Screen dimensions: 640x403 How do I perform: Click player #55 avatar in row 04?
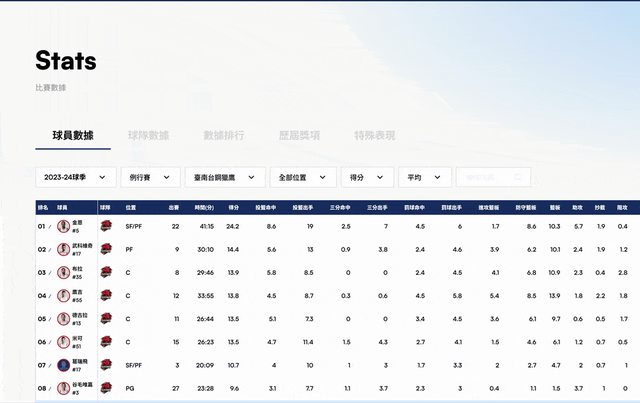click(63, 296)
